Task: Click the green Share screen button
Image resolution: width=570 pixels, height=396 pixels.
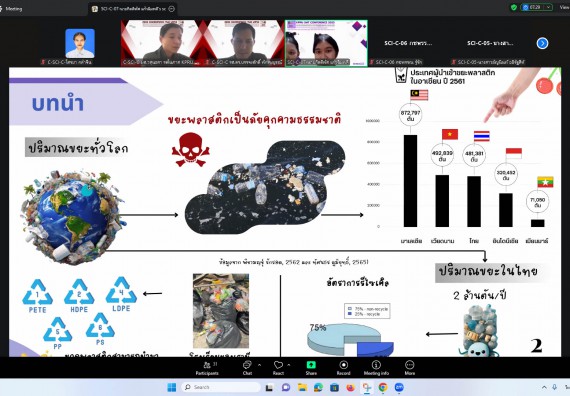Action: [x=311, y=368]
